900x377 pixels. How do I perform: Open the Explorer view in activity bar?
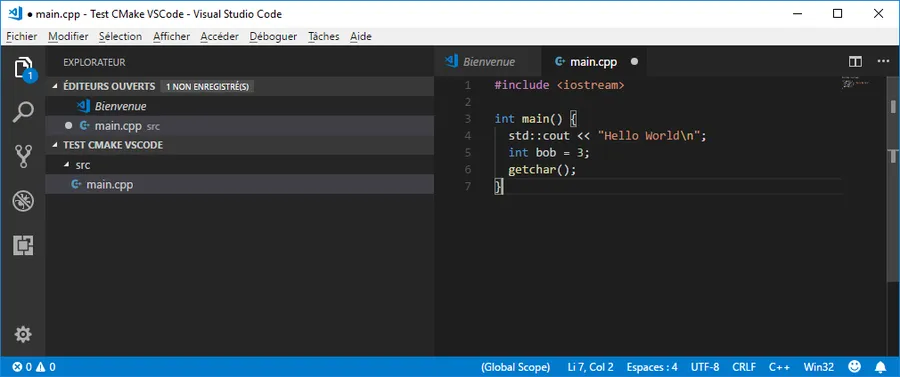pyautogui.click(x=23, y=68)
